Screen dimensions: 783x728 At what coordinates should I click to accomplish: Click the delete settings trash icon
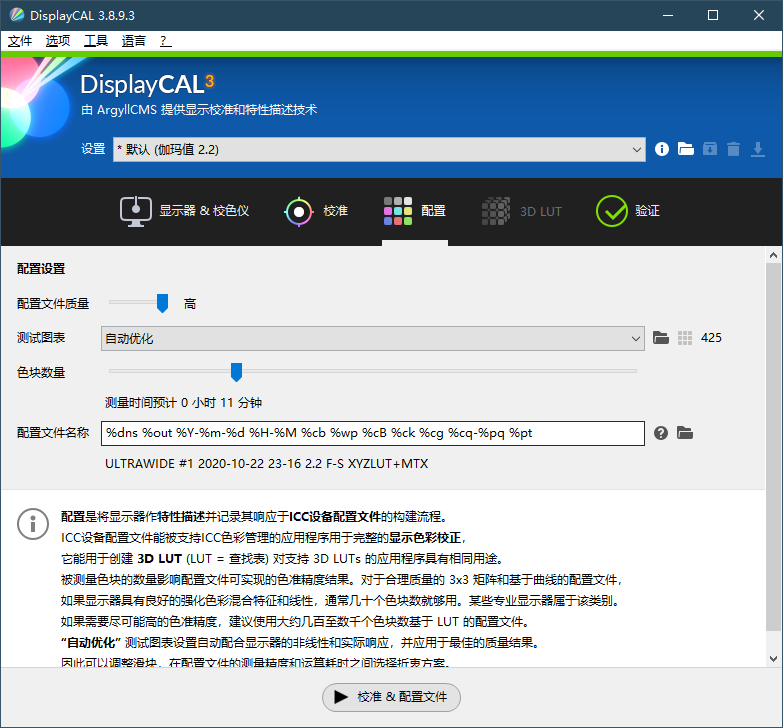(734, 149)
